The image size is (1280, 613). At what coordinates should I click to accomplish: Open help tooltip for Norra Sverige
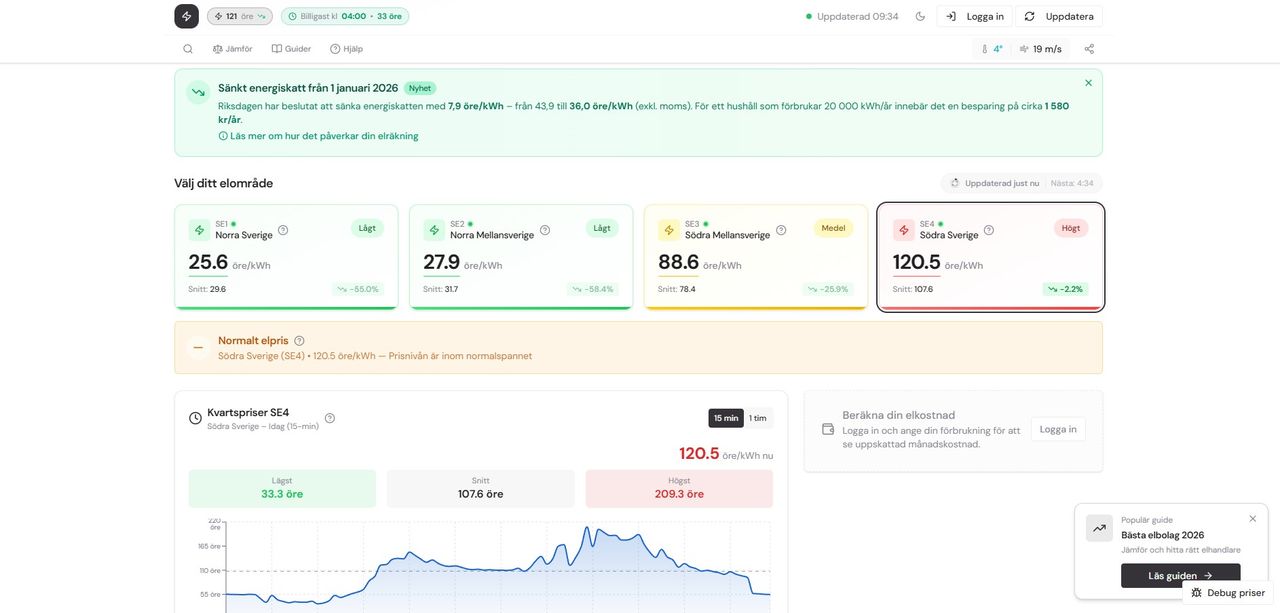[283, 230]
